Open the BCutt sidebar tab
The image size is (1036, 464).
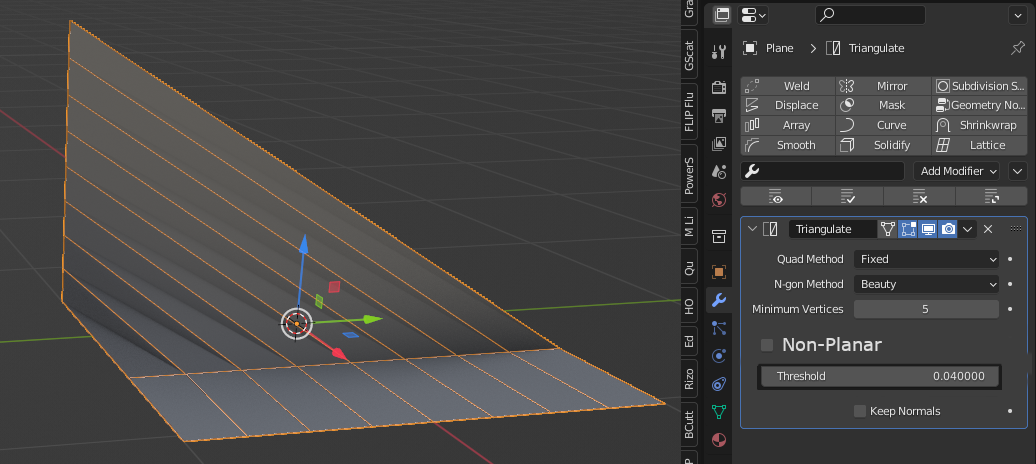[689, 425]
